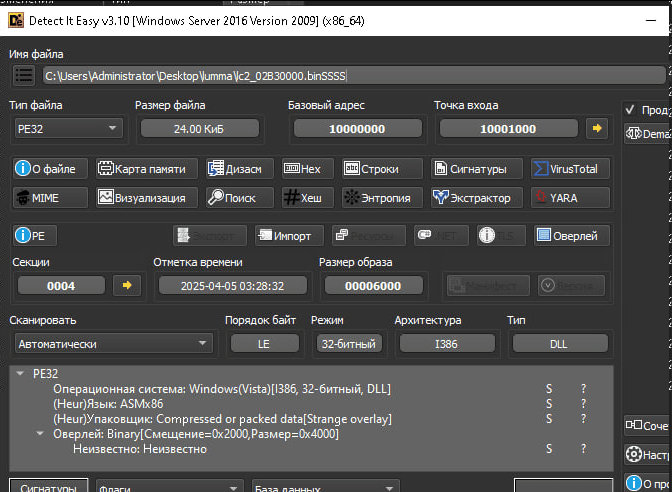672x492 pixels.
Task: Click the entry point 10001000 value
Action: coord(508,129)
